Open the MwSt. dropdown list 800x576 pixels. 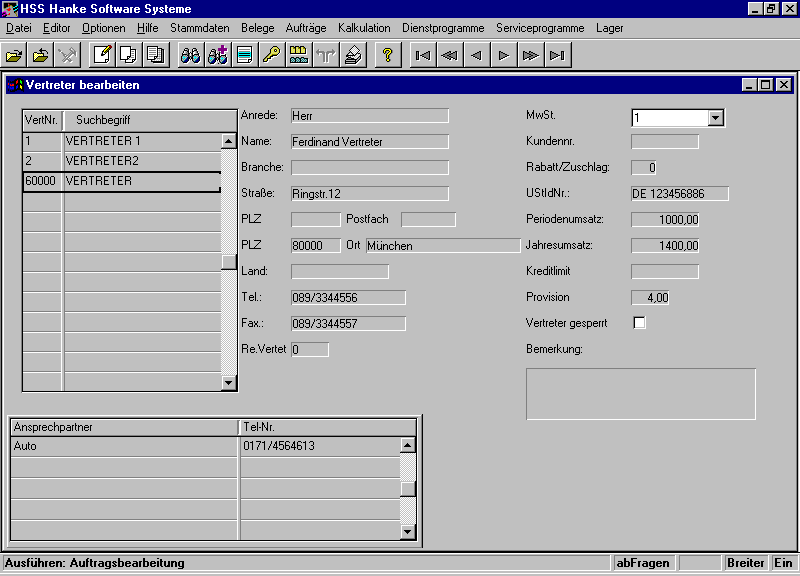715,118
